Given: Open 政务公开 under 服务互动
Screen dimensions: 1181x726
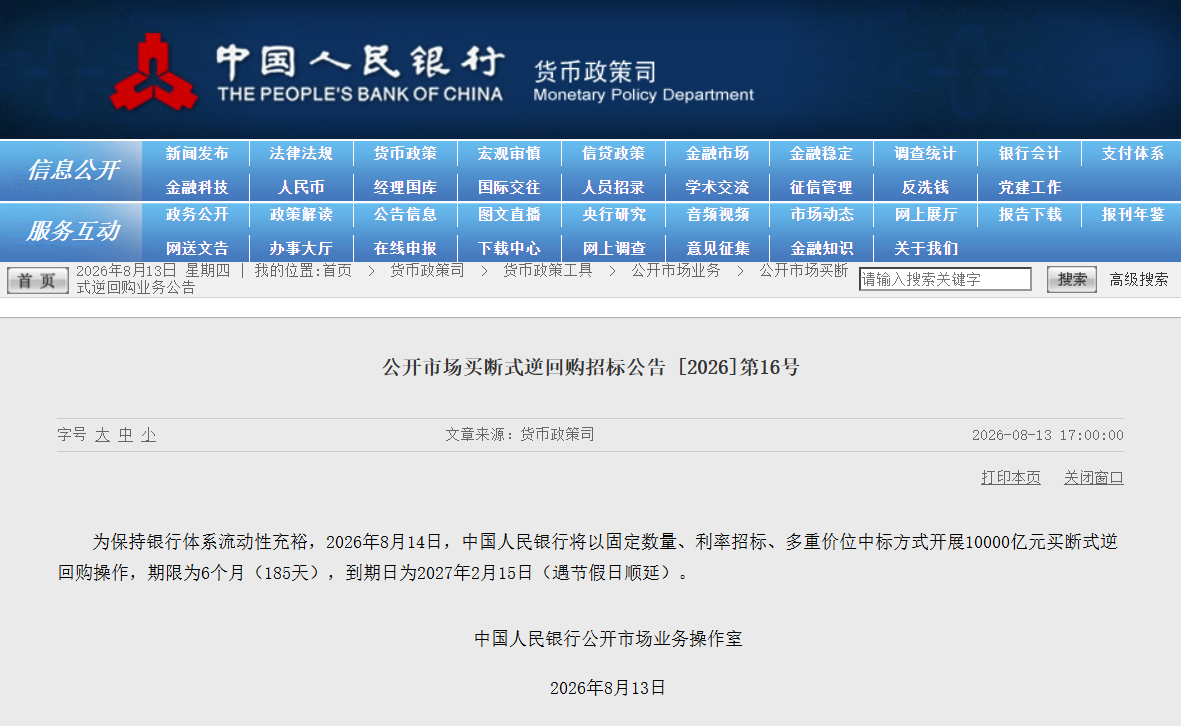Looking at the screenshot, I should click(197, 215).
